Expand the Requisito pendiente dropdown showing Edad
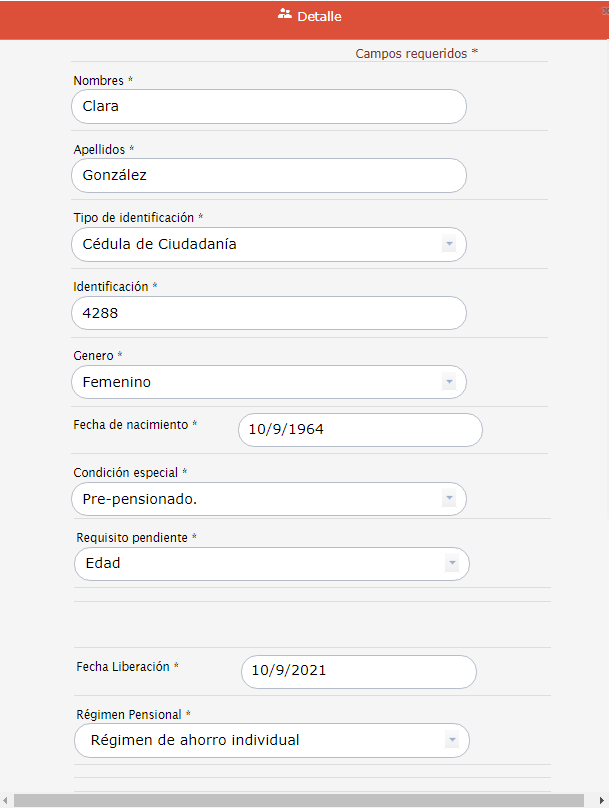This screenshot has width=609, height=808. click(x=452, y=564)
